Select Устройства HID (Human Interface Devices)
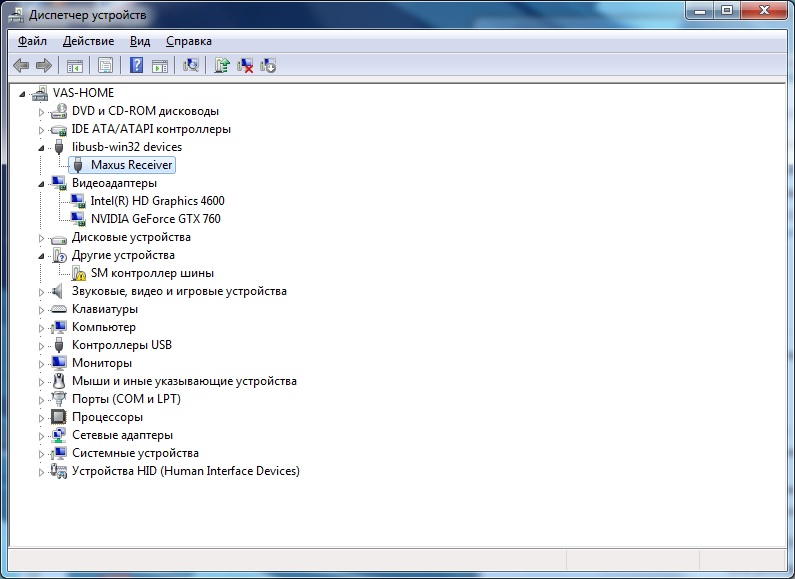Screen dimensions: 795x579 tap(186, 471)
